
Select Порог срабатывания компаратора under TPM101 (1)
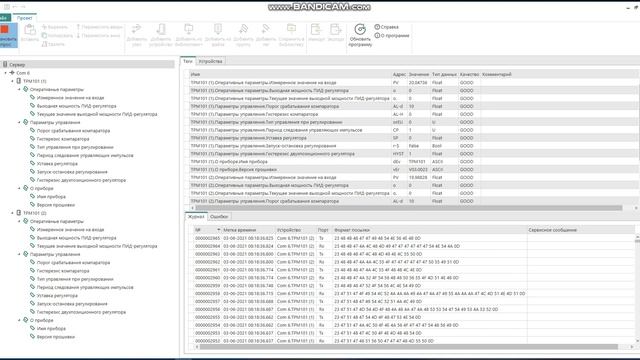coord(73,131)
